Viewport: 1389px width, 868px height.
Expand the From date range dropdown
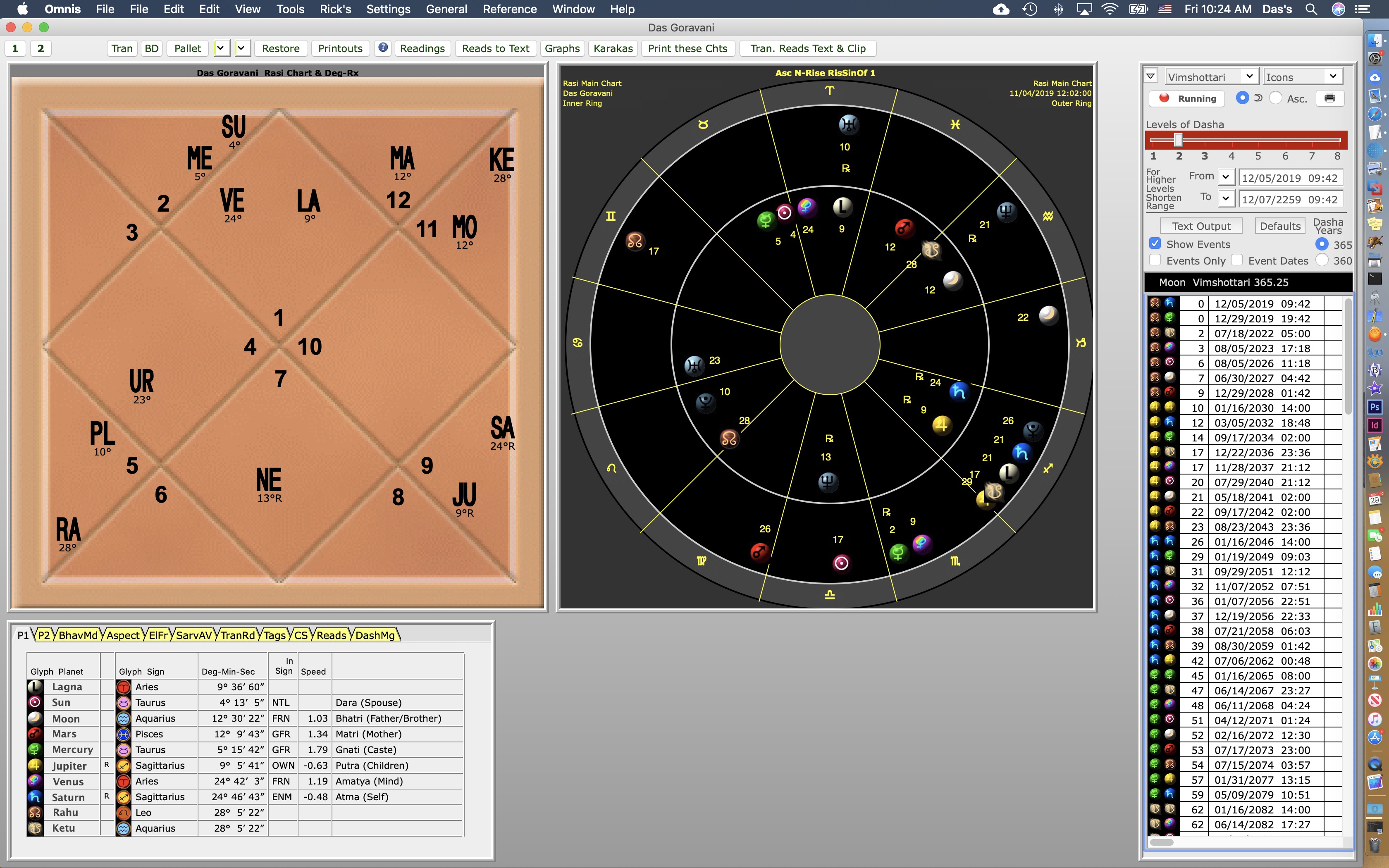[1226, 177]
